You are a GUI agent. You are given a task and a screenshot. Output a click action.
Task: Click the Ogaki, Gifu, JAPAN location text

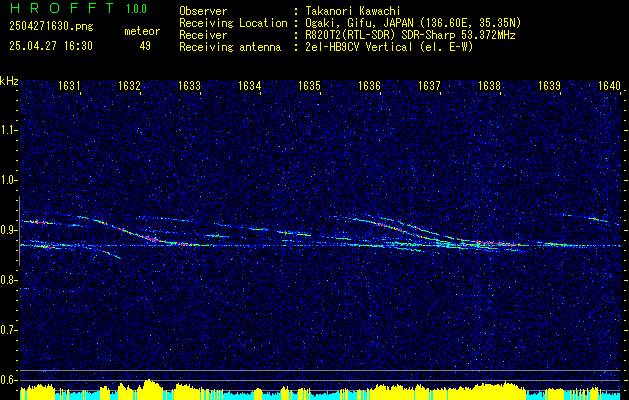click(413, 23)
